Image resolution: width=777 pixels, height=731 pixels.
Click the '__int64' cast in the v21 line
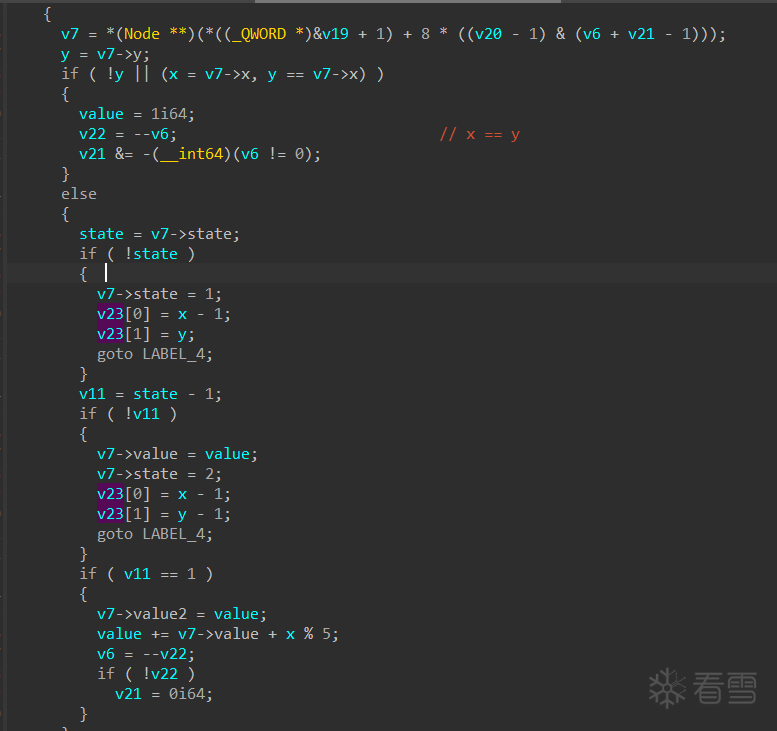point(191,154)
